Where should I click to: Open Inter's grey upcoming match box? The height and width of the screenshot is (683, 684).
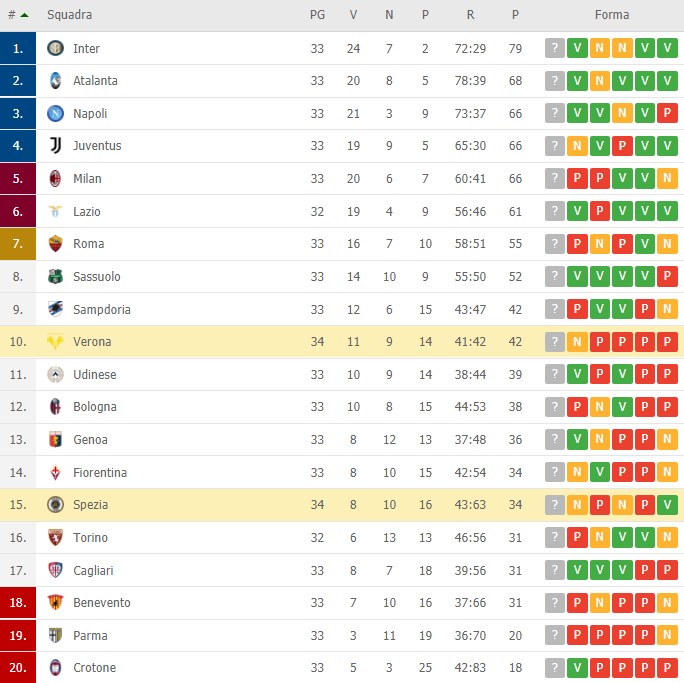click(555, 48)
